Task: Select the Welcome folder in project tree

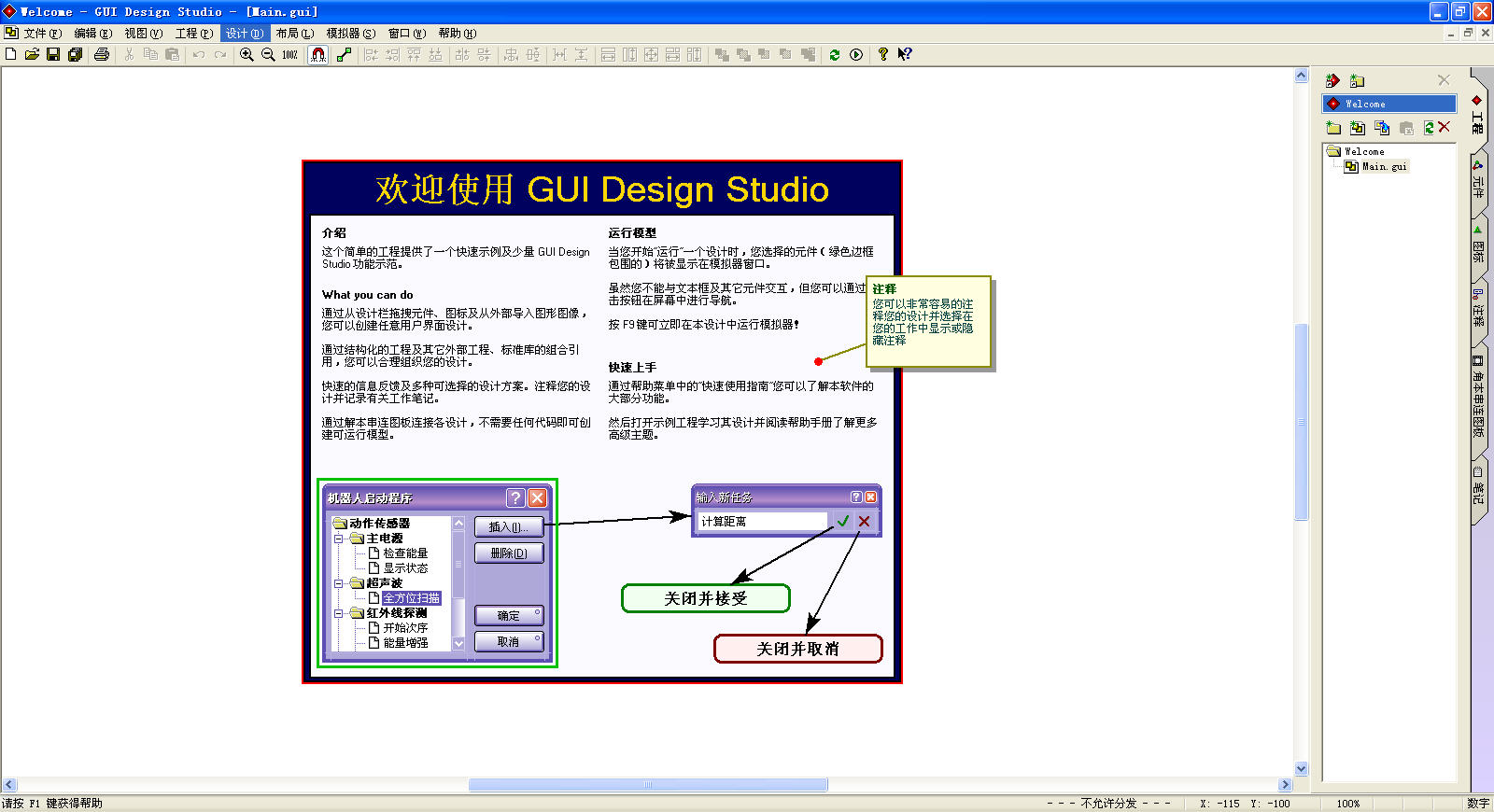Action: [x=1364, y=151]
